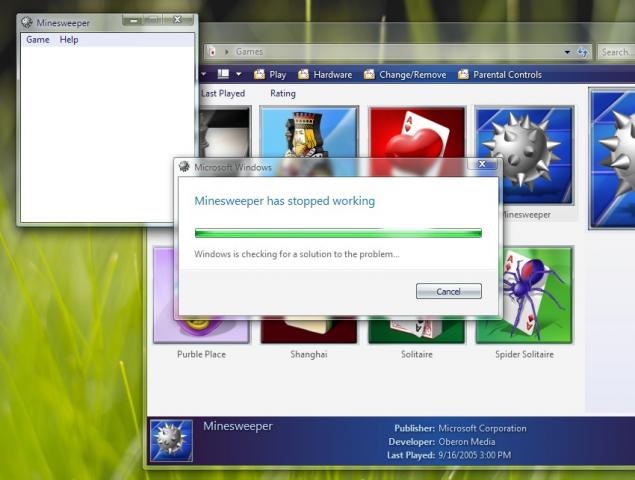Click the Games address bar breadcrumb

(249, 52)
